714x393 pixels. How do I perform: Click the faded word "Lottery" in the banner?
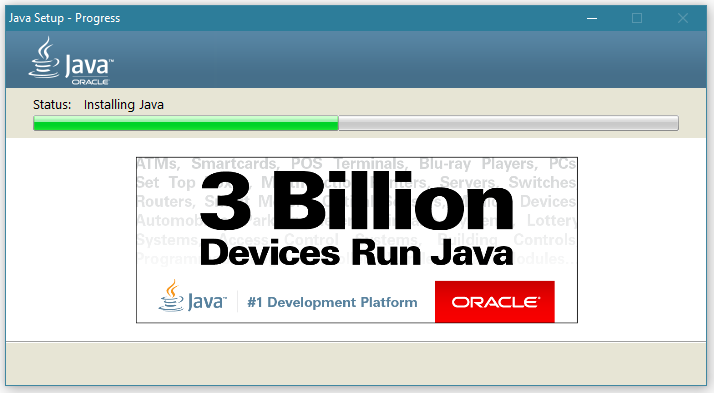pos(551,220)
